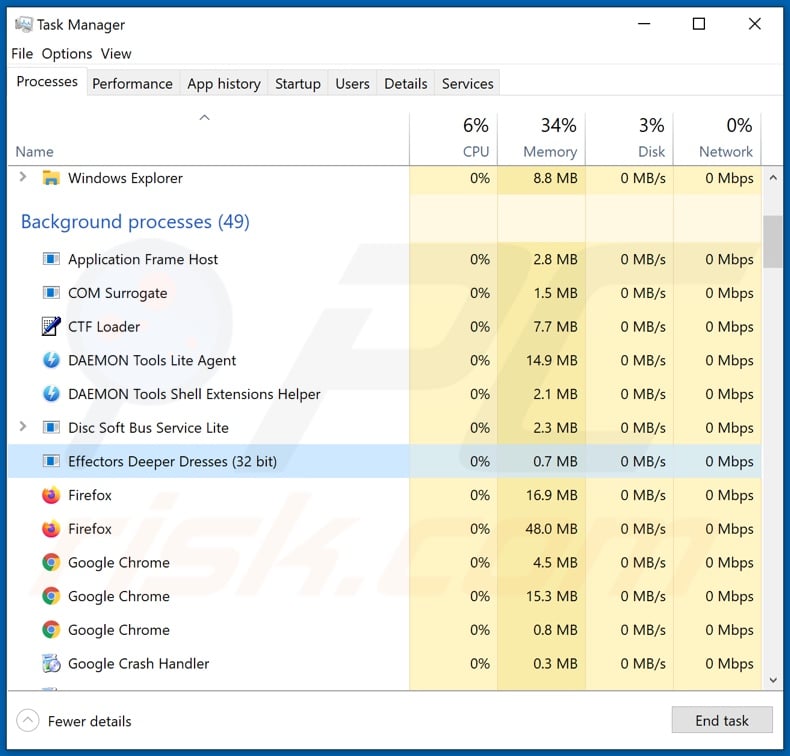
Task: Open the View menu
Action: pos(116,53)
